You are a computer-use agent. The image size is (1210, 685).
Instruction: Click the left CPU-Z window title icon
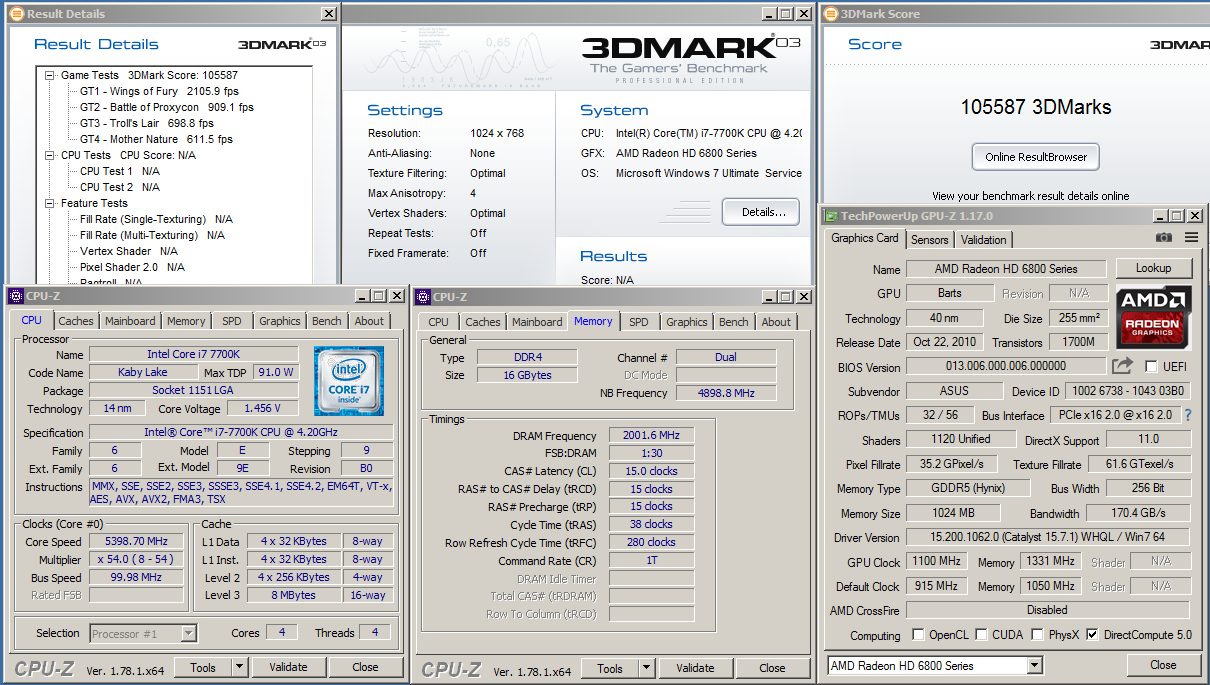pos(15,297)
